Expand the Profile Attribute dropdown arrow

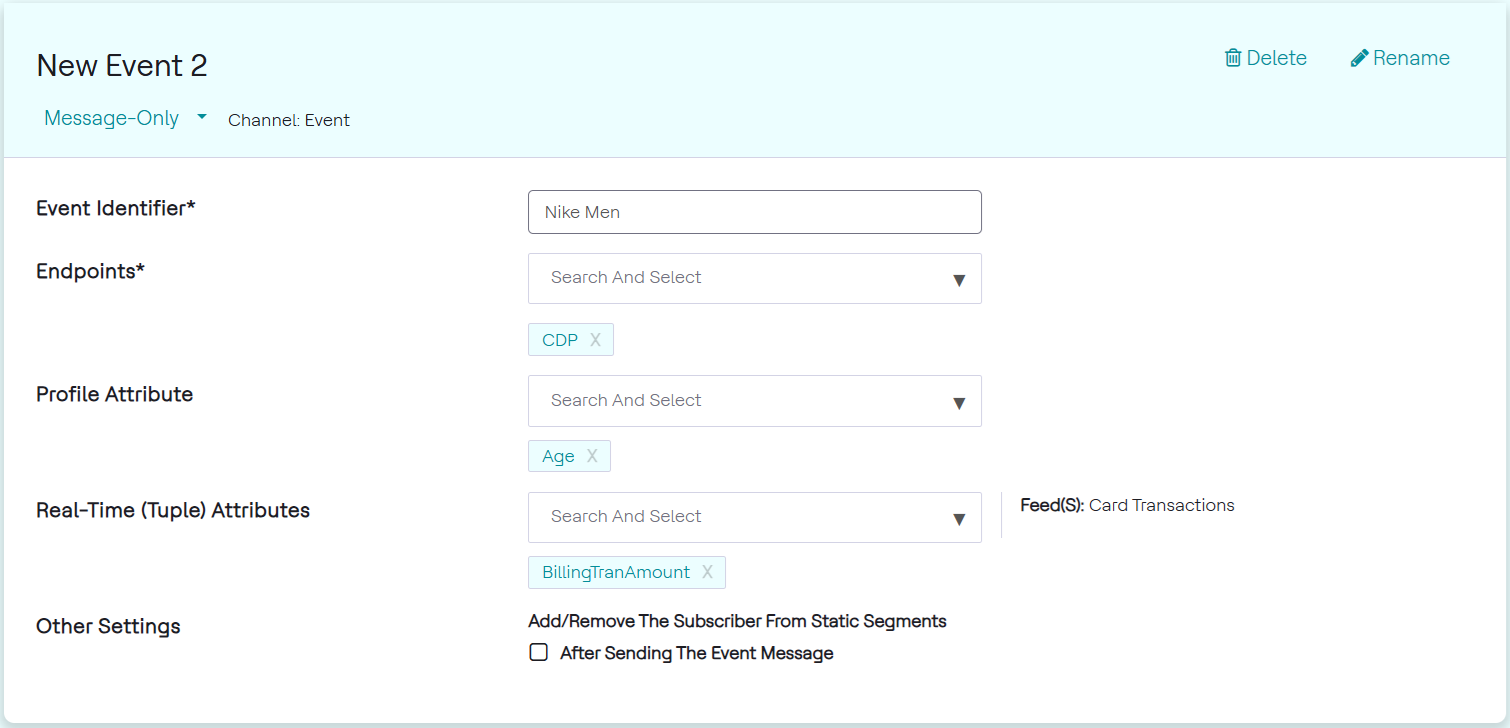click(959, 403)
